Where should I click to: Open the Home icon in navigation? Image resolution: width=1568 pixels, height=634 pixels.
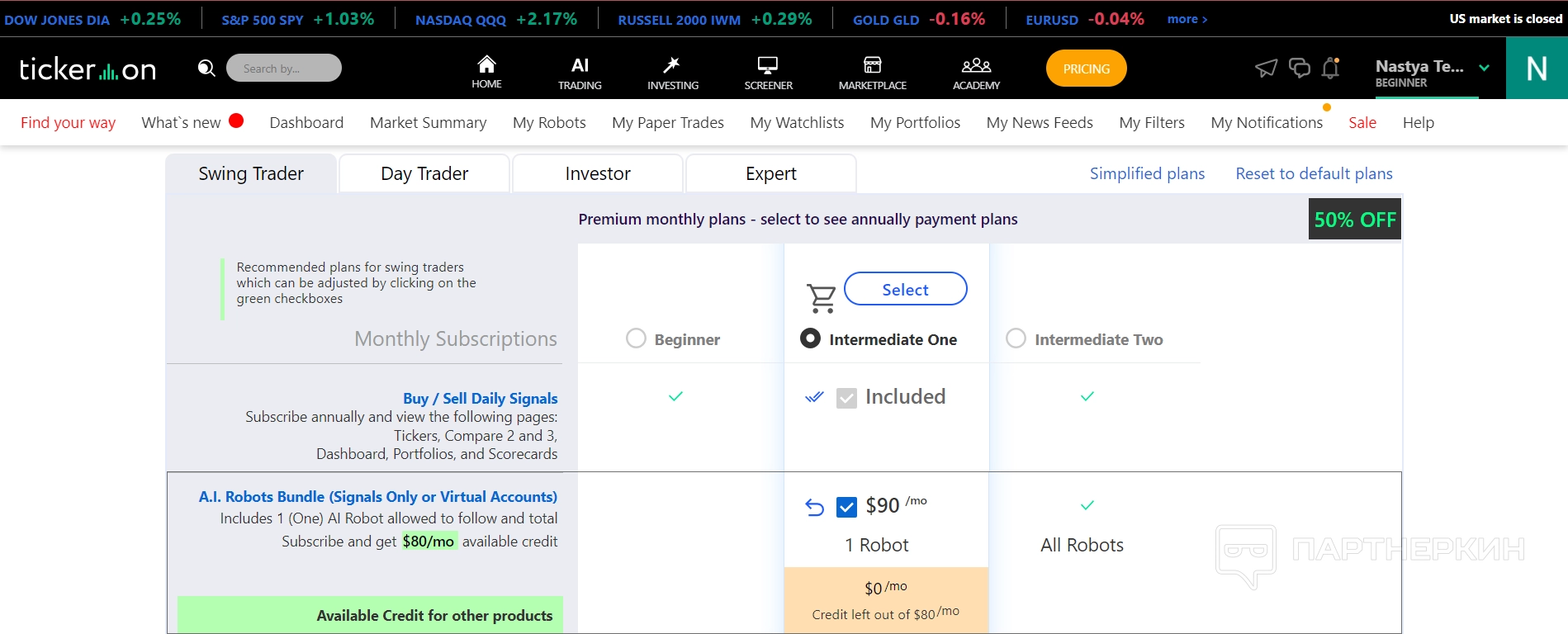pos(486,64)
